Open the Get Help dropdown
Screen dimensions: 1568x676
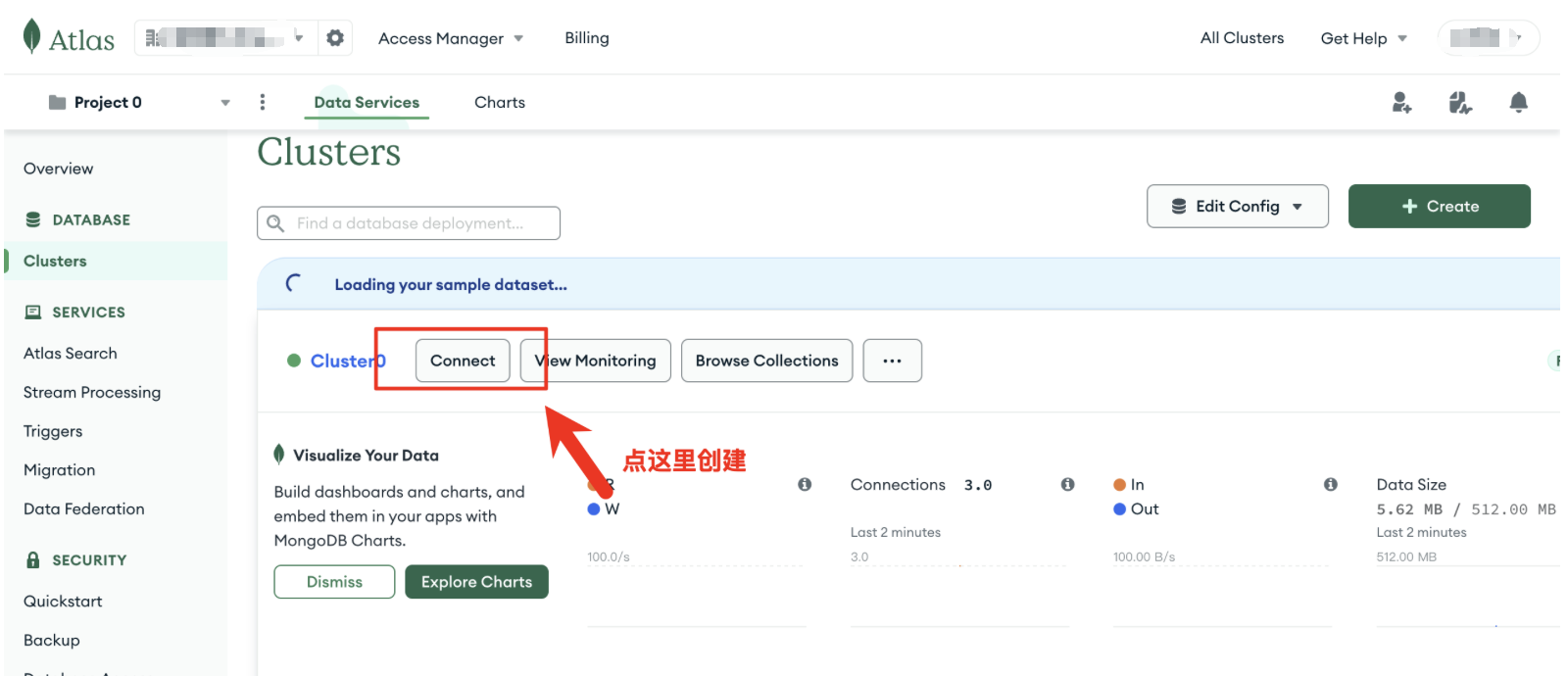[x=1364, y=38]
